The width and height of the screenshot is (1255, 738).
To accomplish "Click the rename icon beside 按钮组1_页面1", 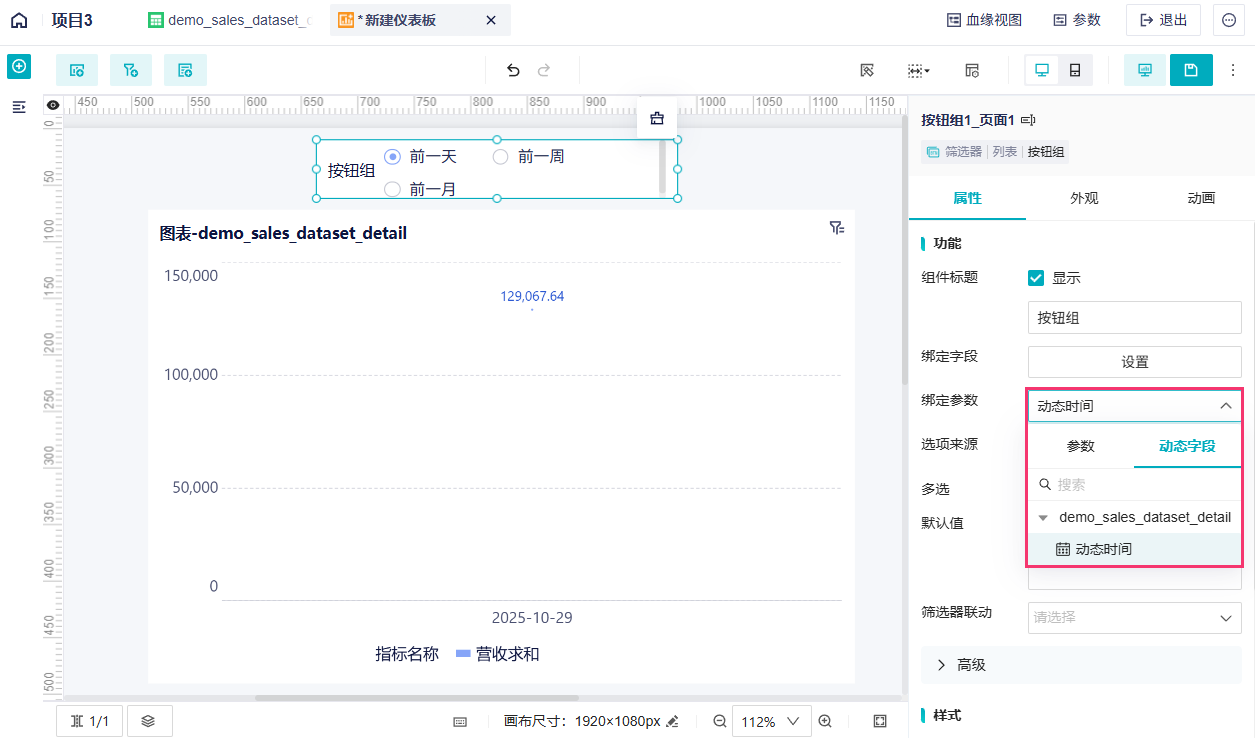I will (x=1028, y=120).
